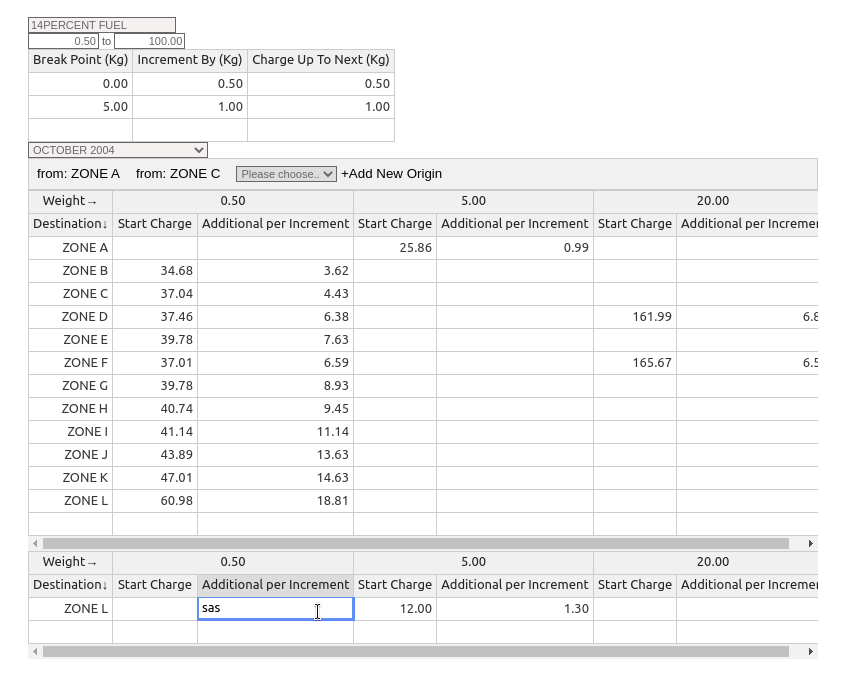
Task: Click ZONE I start charge 41.14
Action: [x=155, y=432]
